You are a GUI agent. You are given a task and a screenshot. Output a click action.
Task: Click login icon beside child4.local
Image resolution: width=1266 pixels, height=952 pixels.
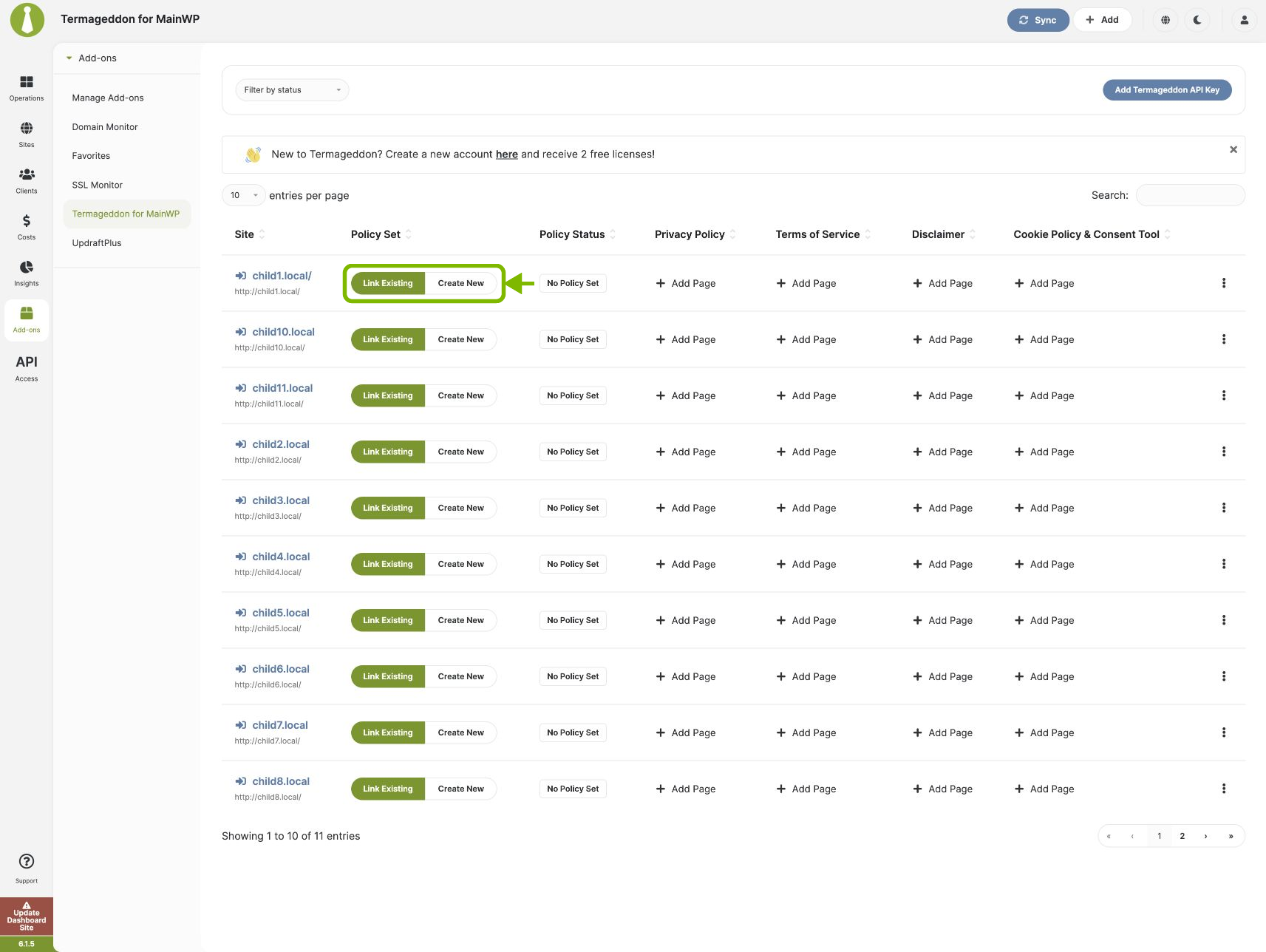(x=241, y=557)
